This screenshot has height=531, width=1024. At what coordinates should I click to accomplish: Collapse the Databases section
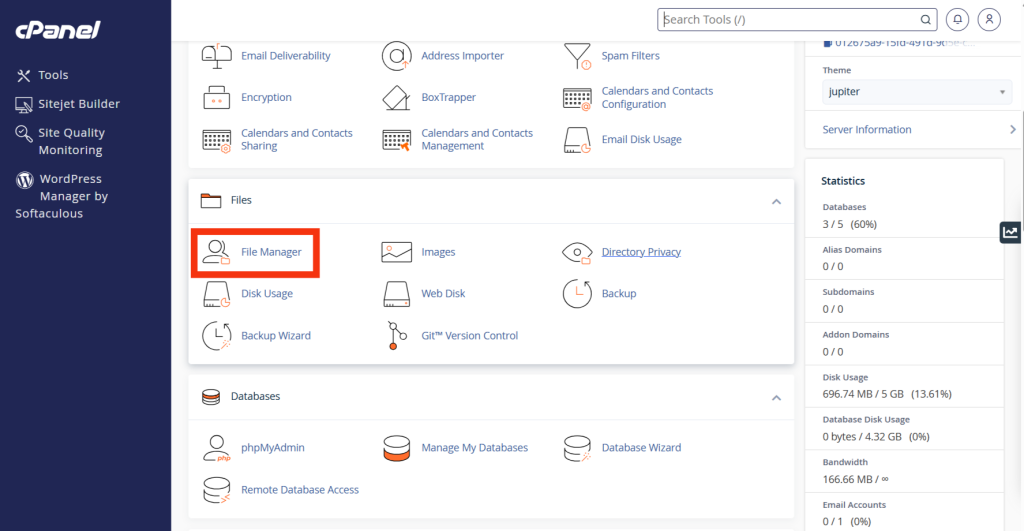[776, 397]
